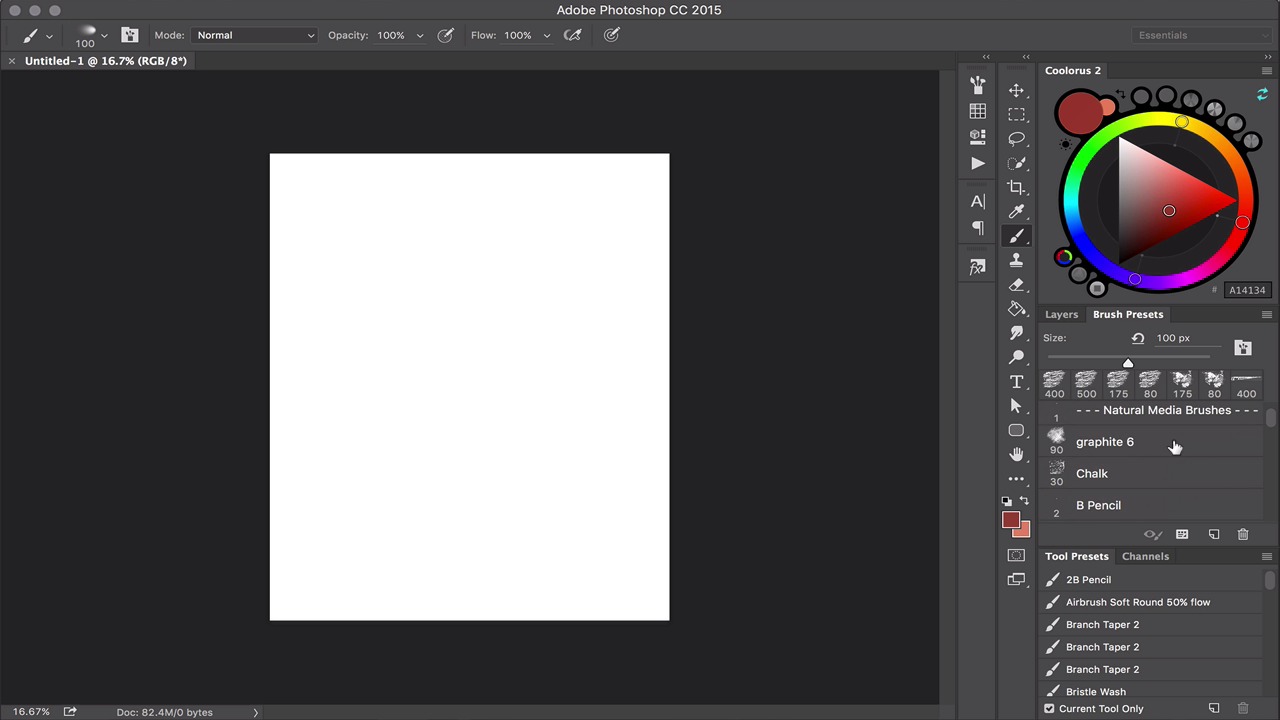Viewport: 1280px width, 720px height.
Task: Select the Eraser tool
Action: click(1016, 284)
